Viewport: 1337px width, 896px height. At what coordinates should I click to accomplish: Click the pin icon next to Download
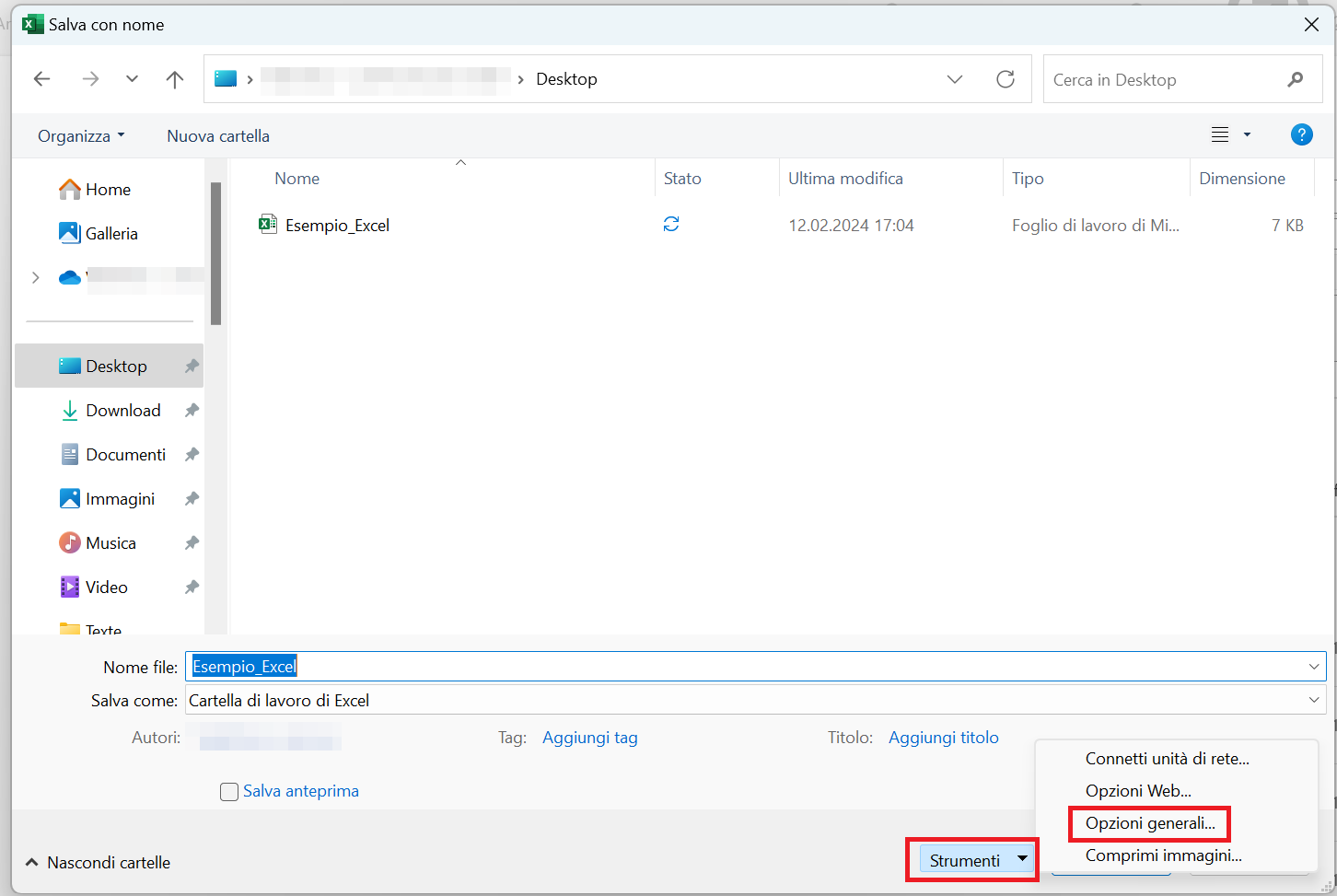pos(192,411)
